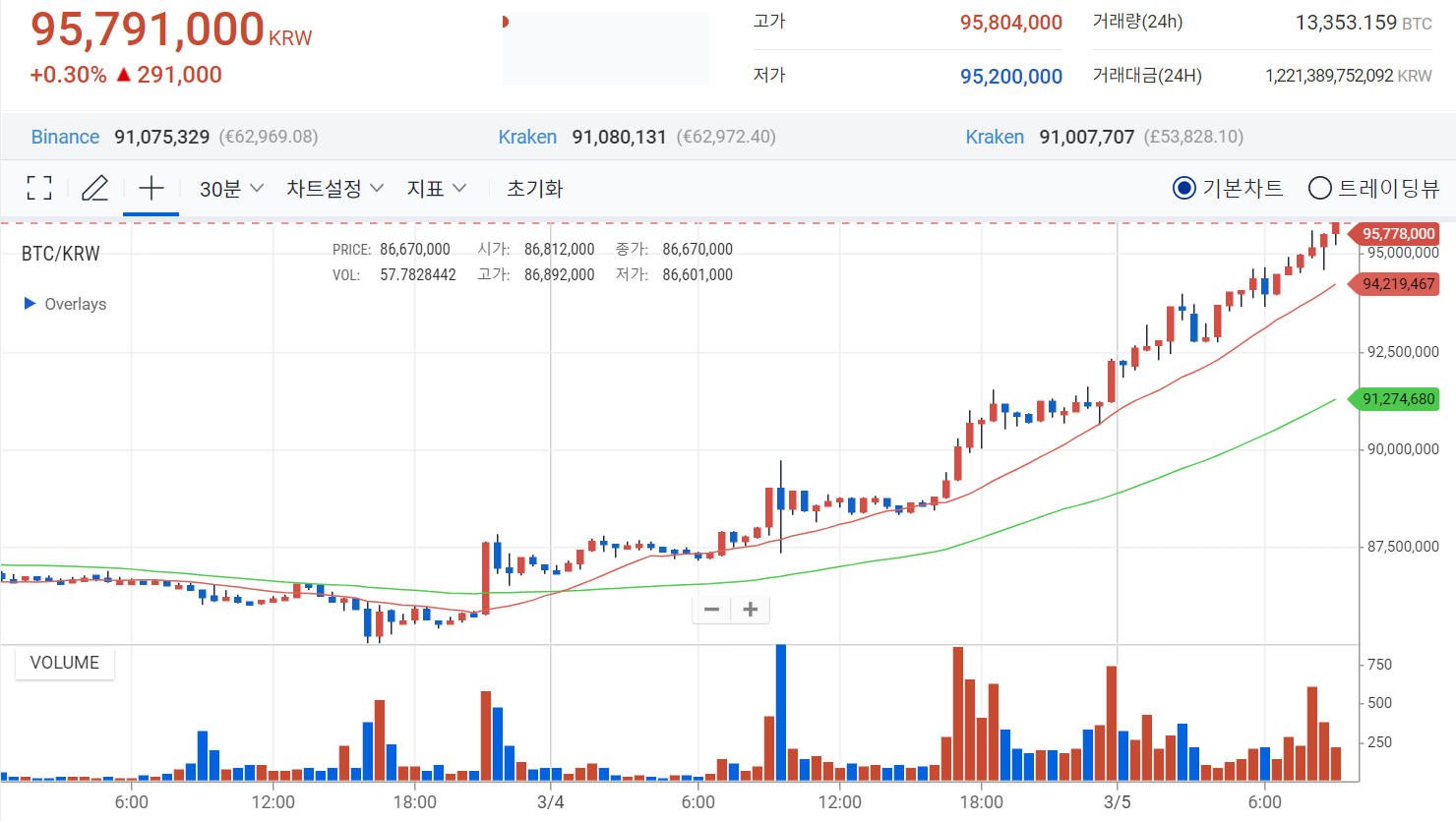
Task: Click the 750 volume axis label
Action: point(1380,665)
